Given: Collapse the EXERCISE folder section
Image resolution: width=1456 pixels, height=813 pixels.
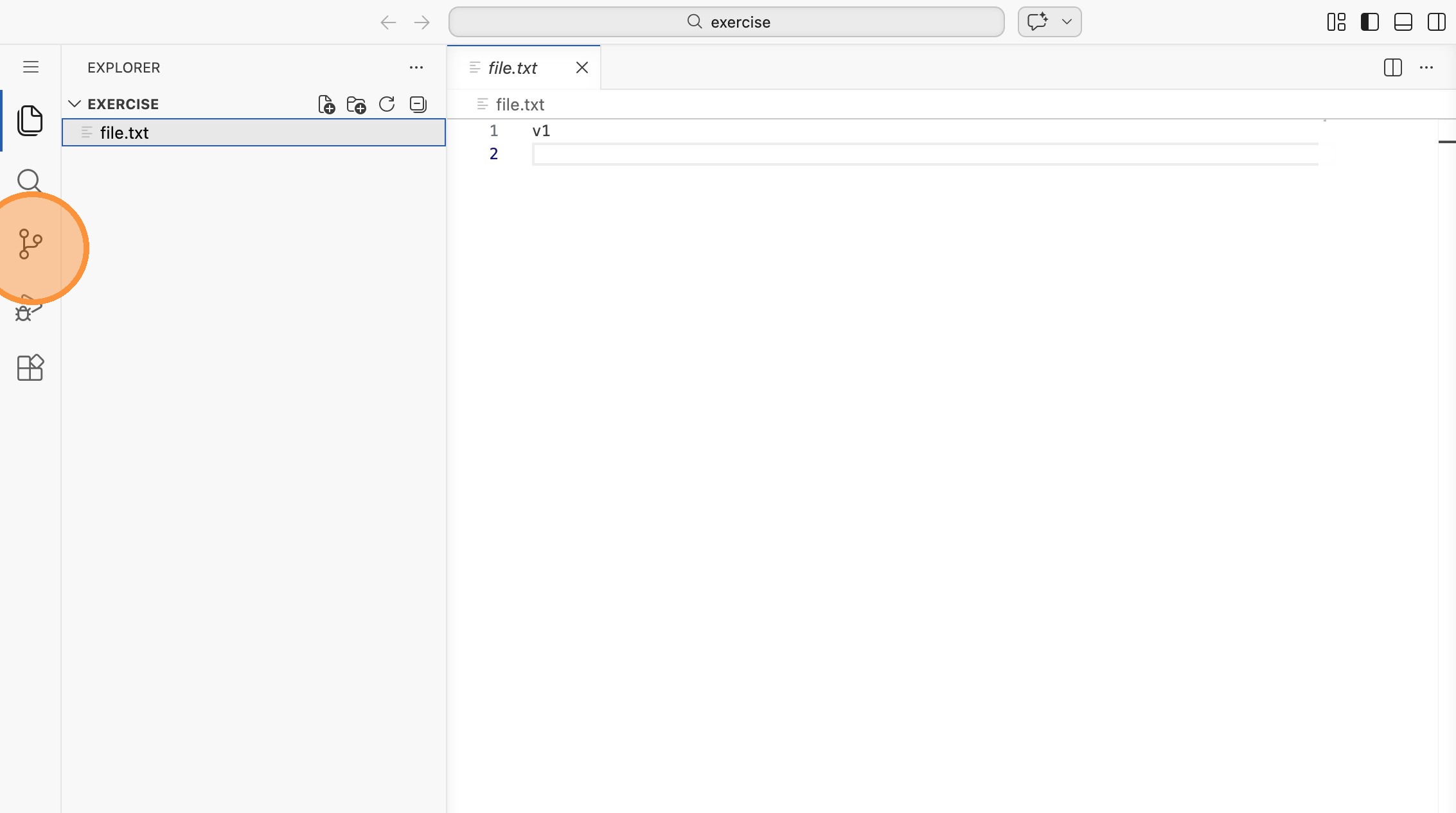Looking at the screenshot, I should 75,104.
